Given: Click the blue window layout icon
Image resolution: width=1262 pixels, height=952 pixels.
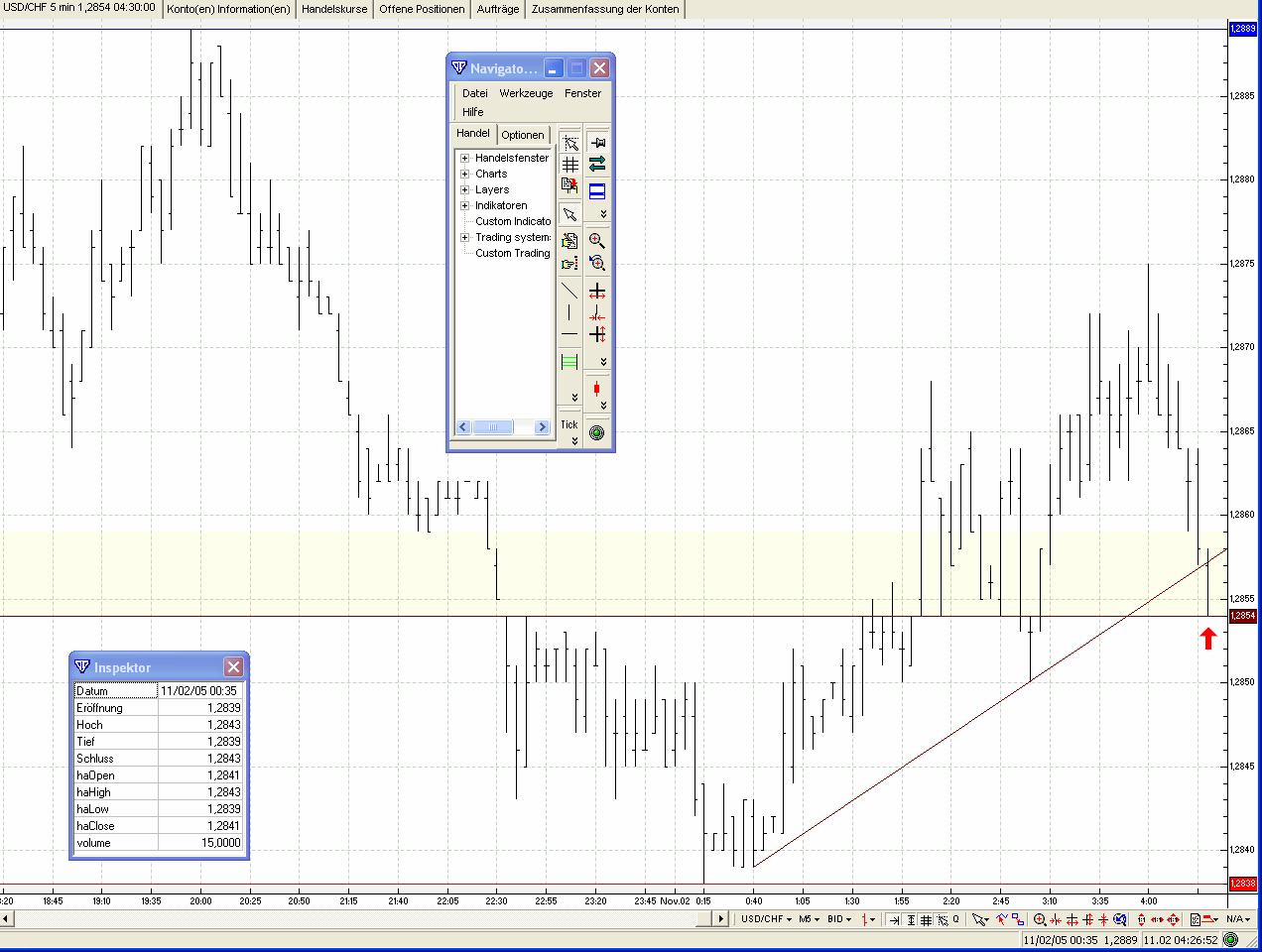Looking at the screenshot, I should click(x=597, y=191).
